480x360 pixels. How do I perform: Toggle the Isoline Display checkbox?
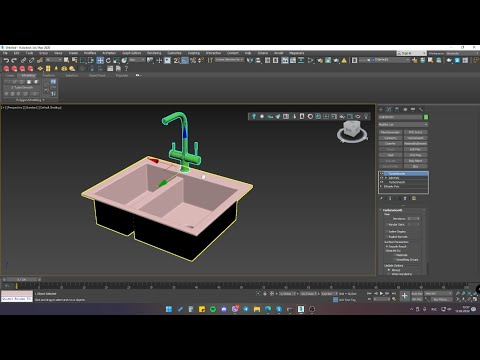coord(387,231)
